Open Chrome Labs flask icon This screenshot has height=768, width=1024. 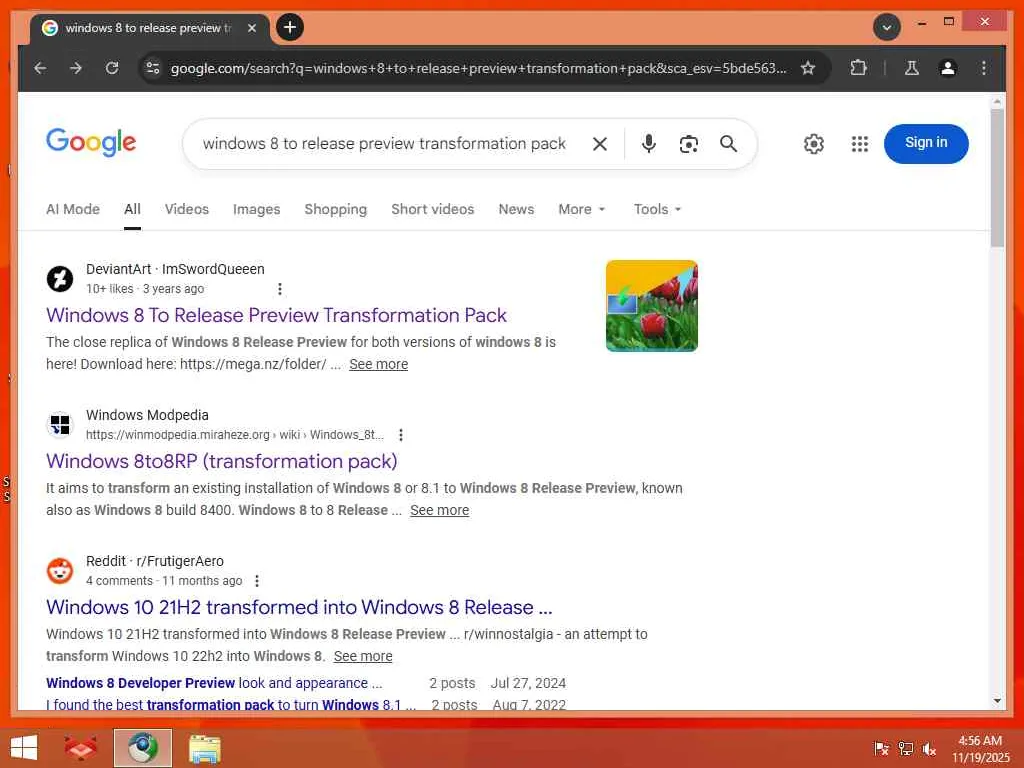(912, 68)
